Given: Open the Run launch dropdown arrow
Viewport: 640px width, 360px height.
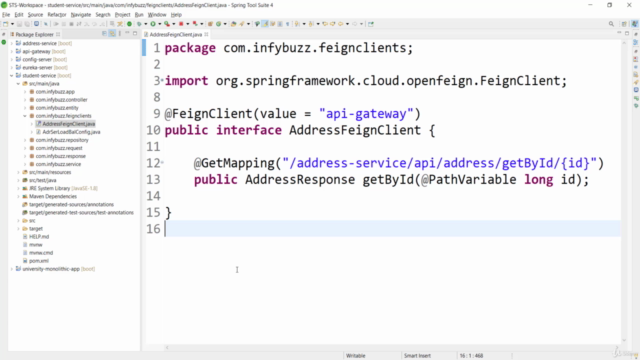Looking at the screenshot, I should [160, 24].
